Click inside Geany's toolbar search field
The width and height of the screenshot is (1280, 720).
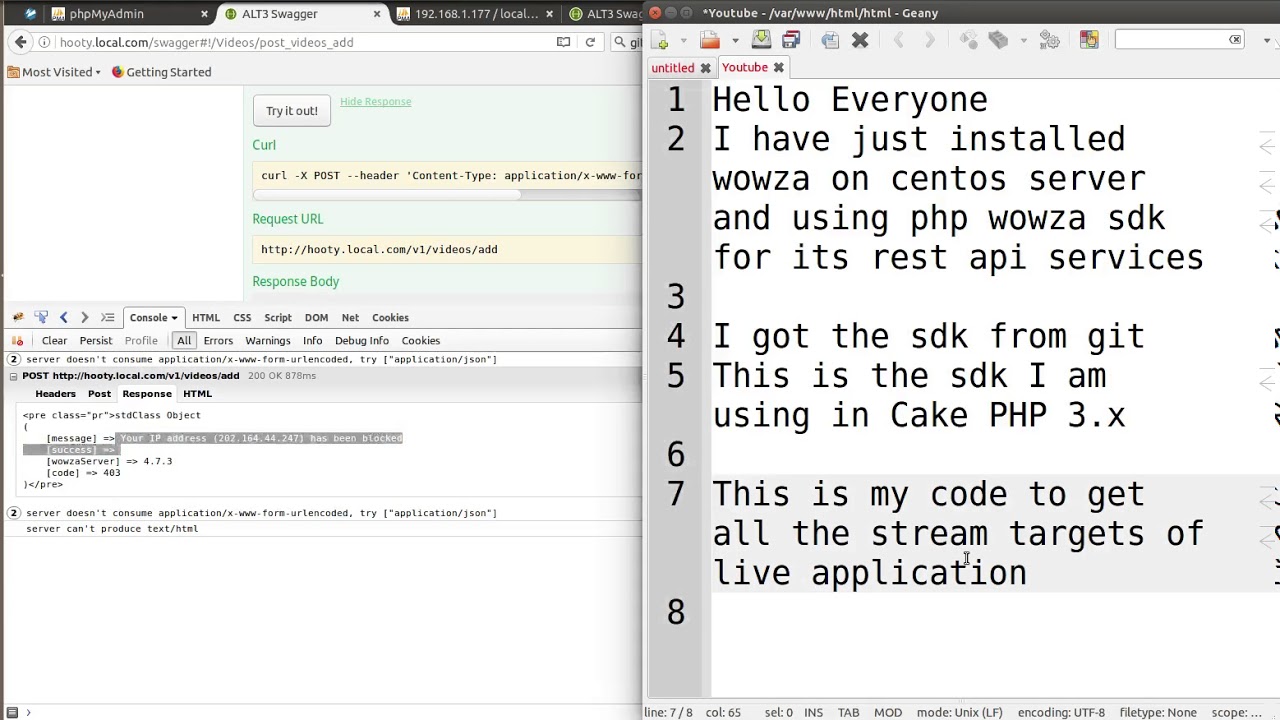[x=1172, y=40]
